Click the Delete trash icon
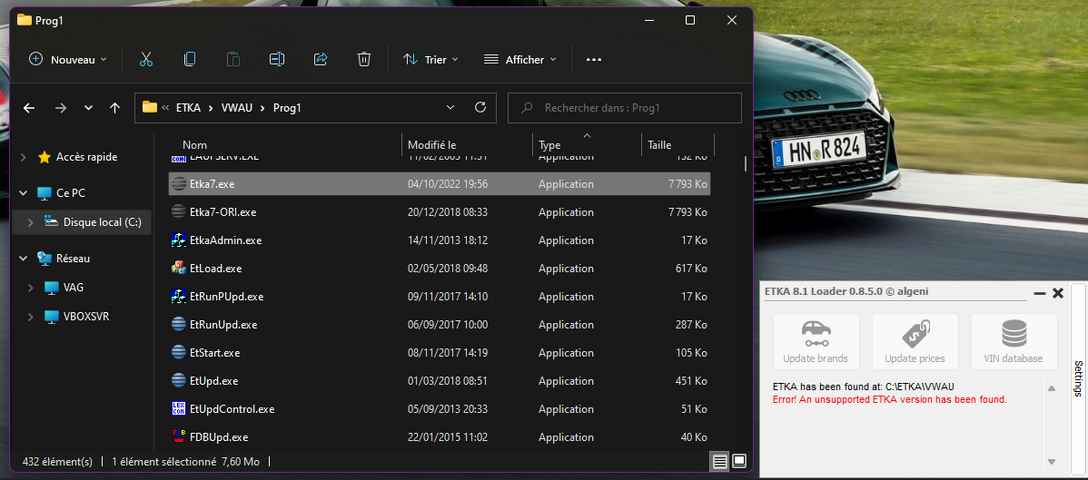 pyautogui.click(x=364, y=60)
